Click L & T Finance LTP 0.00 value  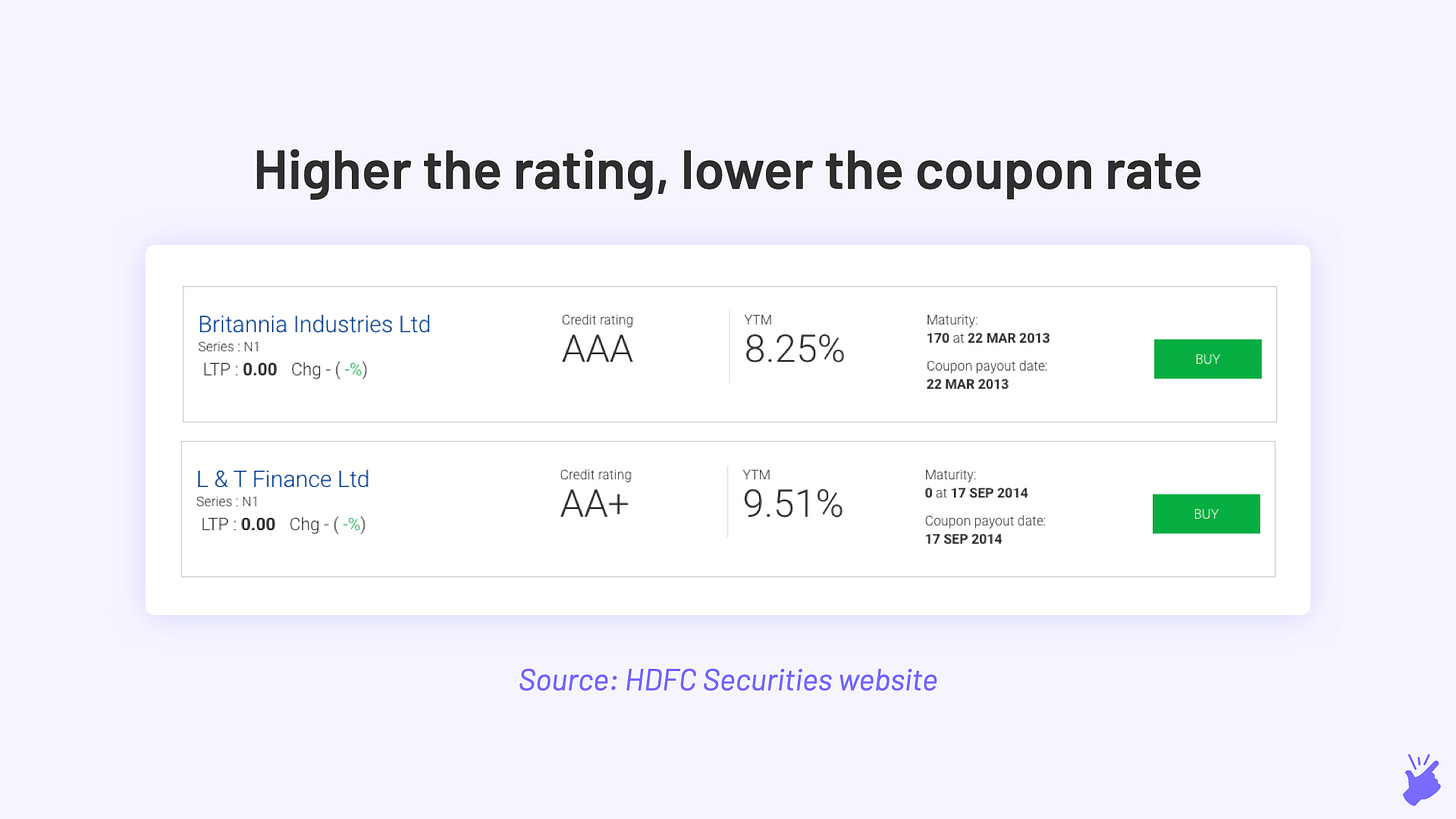(x=258, y=525)
